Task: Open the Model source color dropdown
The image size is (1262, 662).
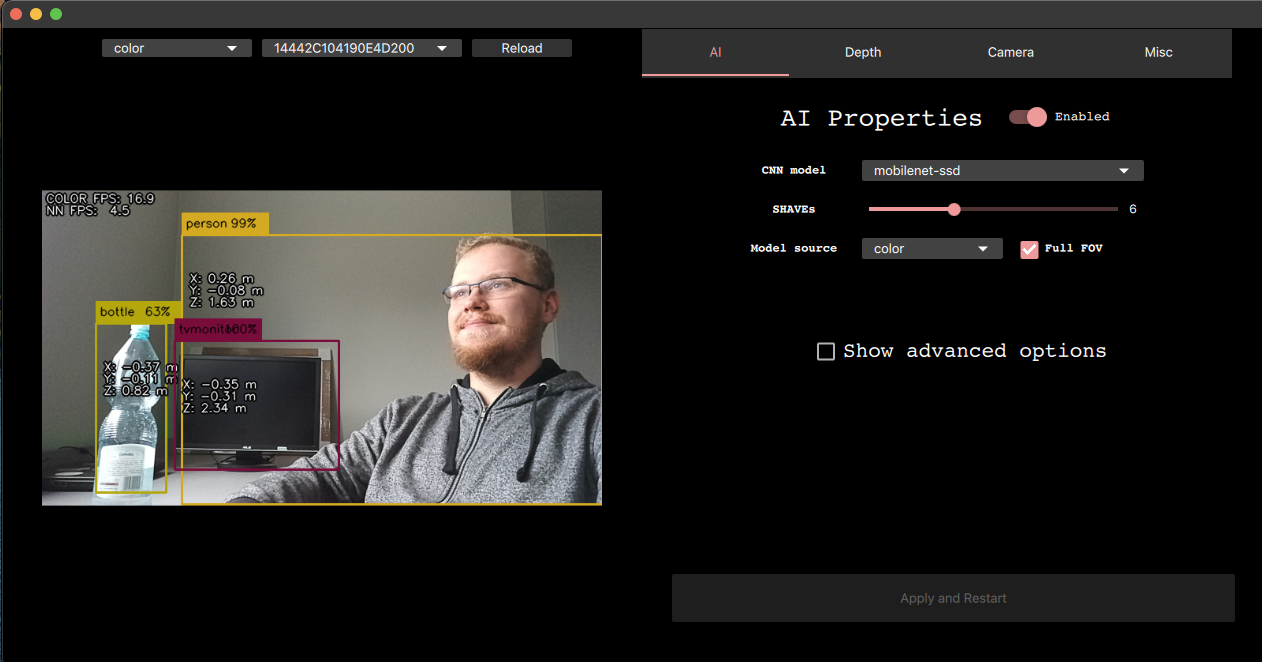Action: 932,249
